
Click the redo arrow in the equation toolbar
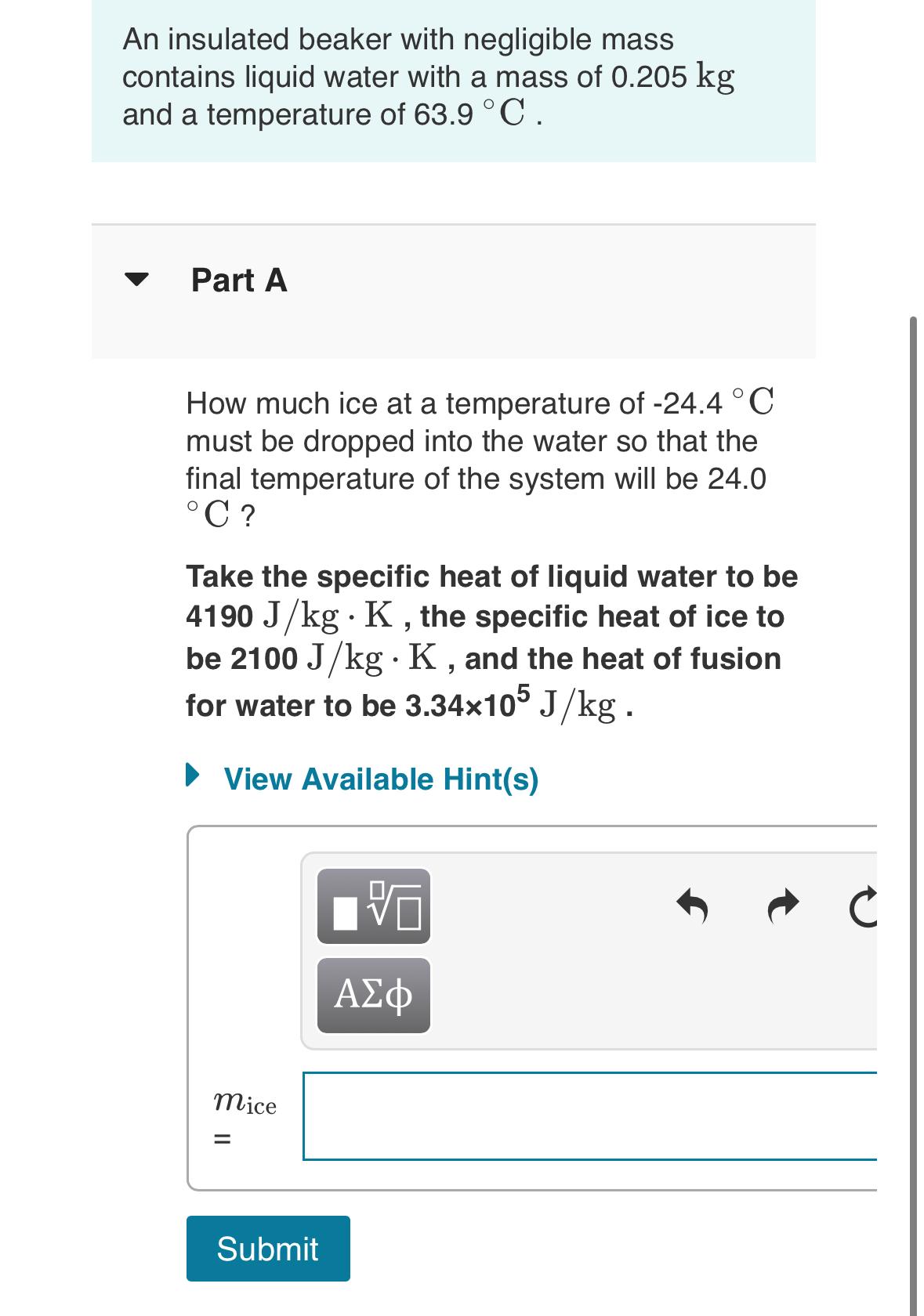784,905
